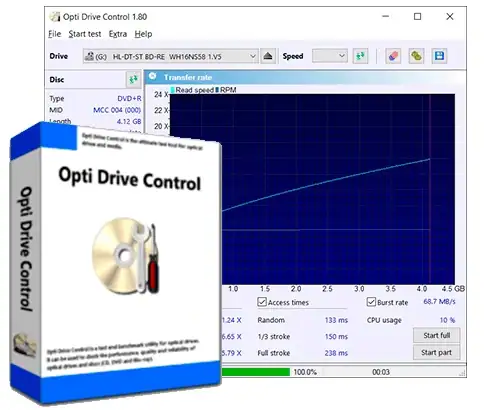
Task: Click the Read speed legend swatch
Action: coord(173,90)
